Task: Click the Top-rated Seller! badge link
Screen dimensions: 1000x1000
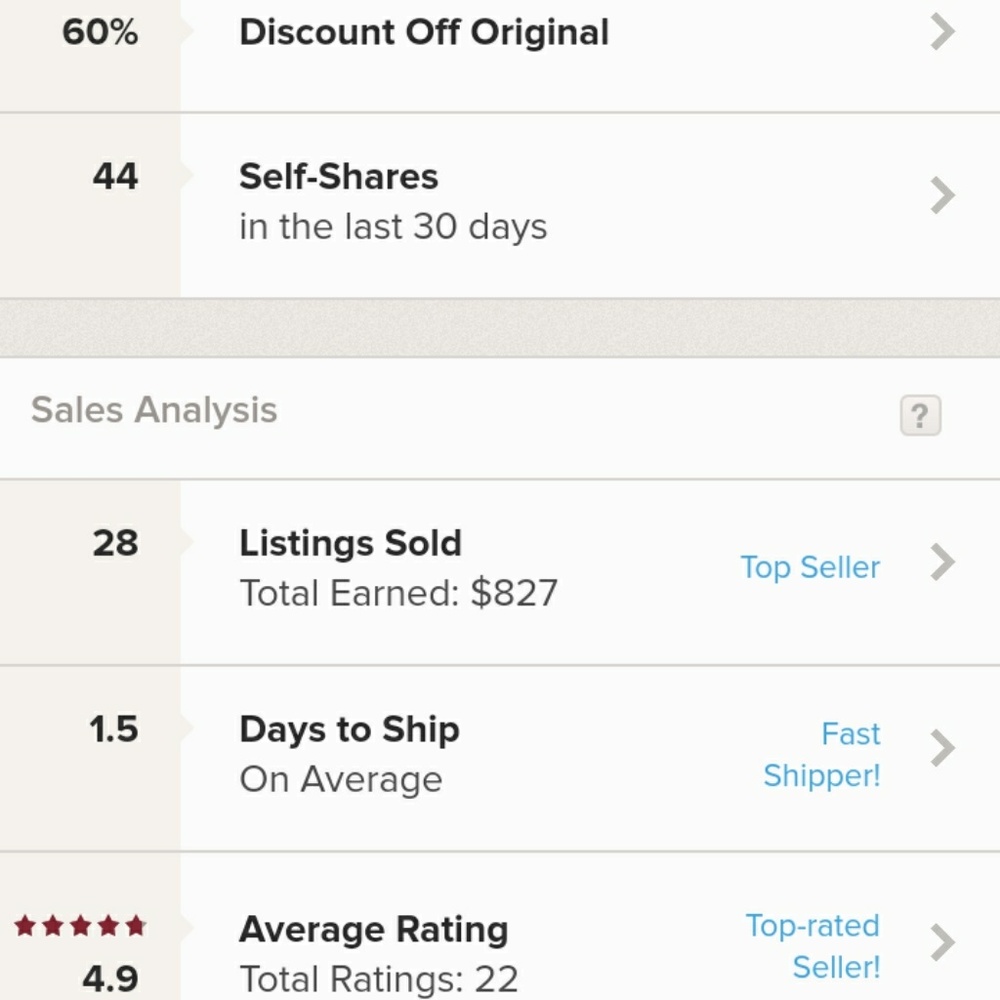Action: (813, 946)
